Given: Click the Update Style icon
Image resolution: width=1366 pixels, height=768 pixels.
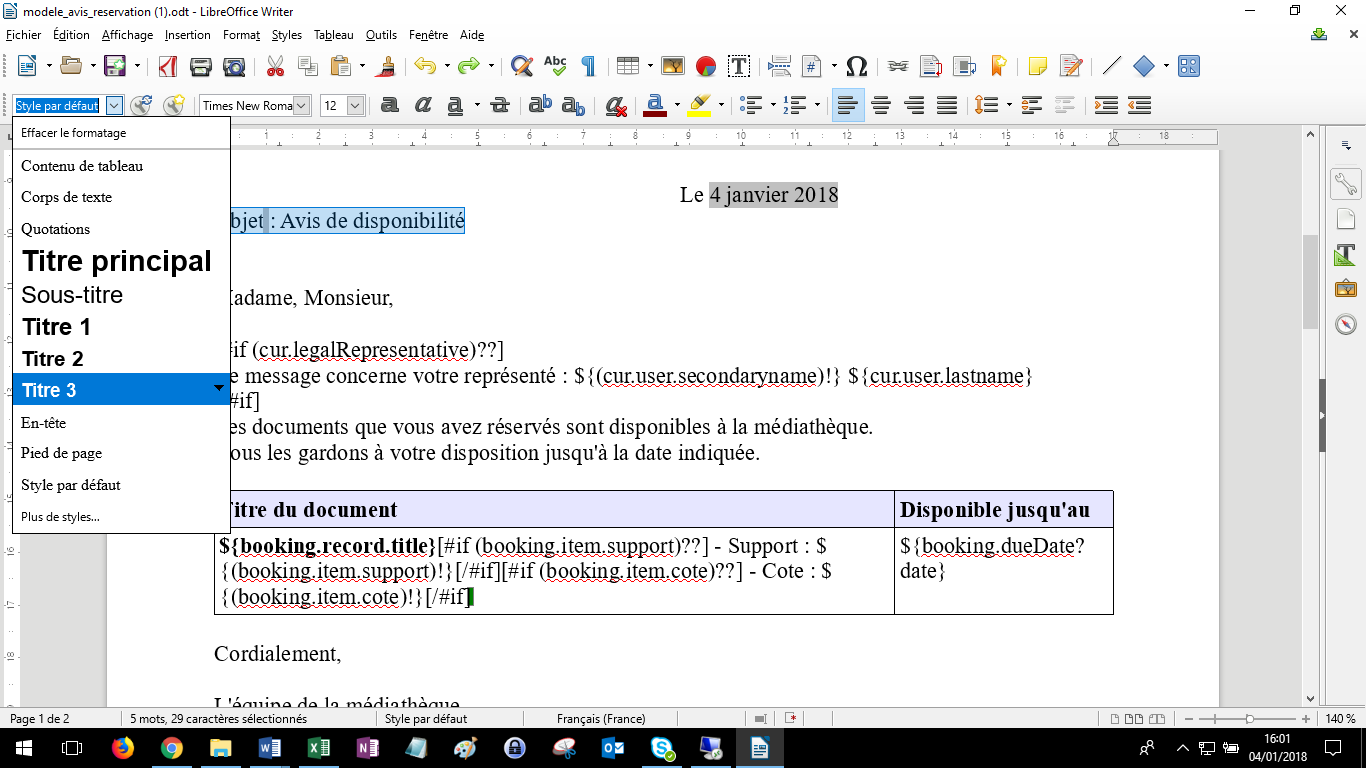Looking at the screenshot, I should click(x=141, y=105).
